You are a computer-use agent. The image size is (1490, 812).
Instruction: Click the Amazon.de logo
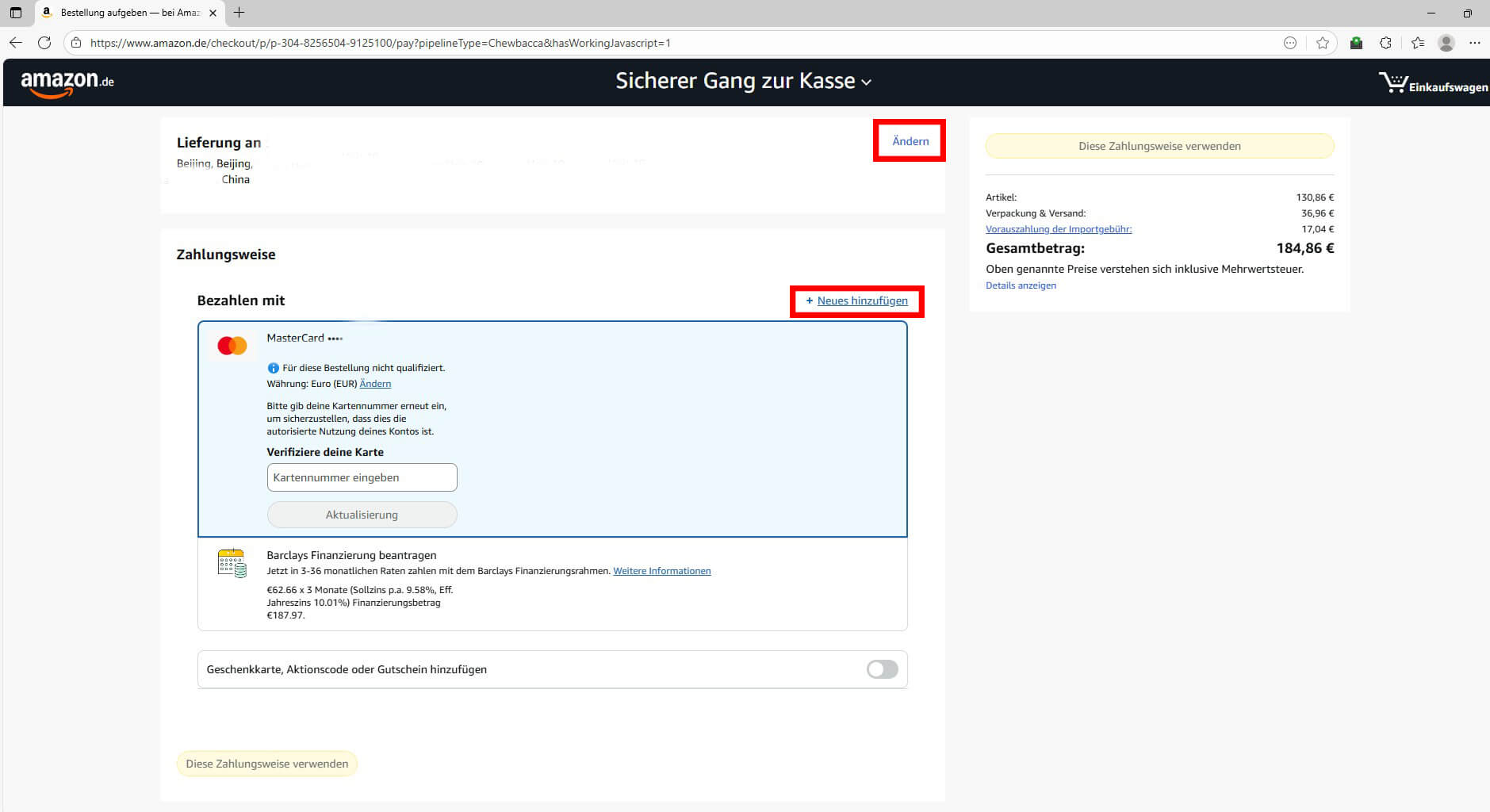tap(67, 82)
